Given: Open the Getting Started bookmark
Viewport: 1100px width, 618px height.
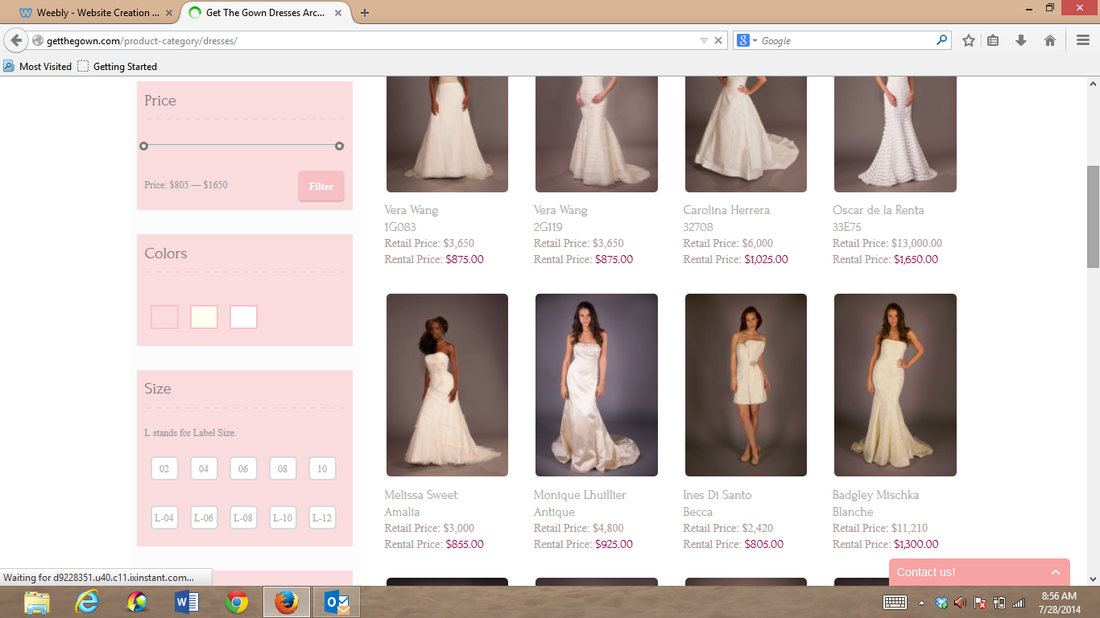Looking at the screenshot, I should click(117, 66).
